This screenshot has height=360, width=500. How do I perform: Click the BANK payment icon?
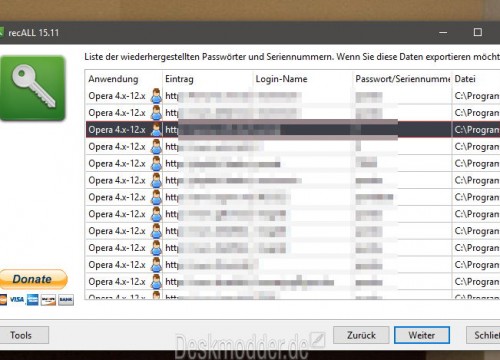66,300
